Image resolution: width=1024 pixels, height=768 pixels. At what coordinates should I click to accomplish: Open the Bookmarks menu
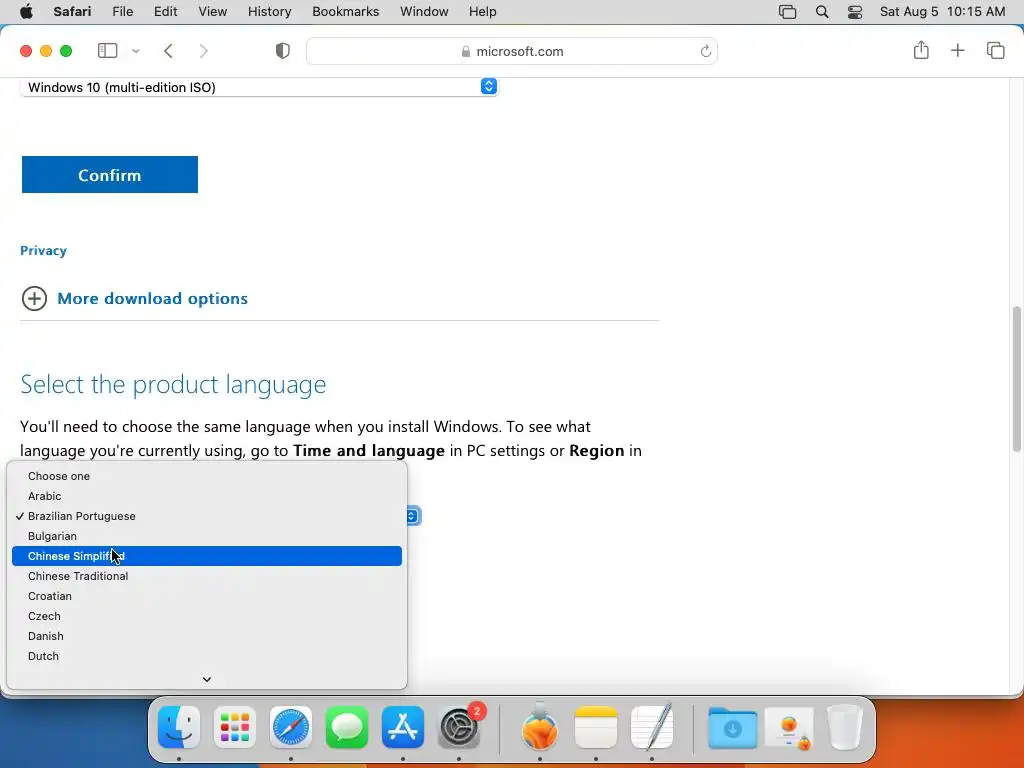pyautogui.click(x=345, y=12)
